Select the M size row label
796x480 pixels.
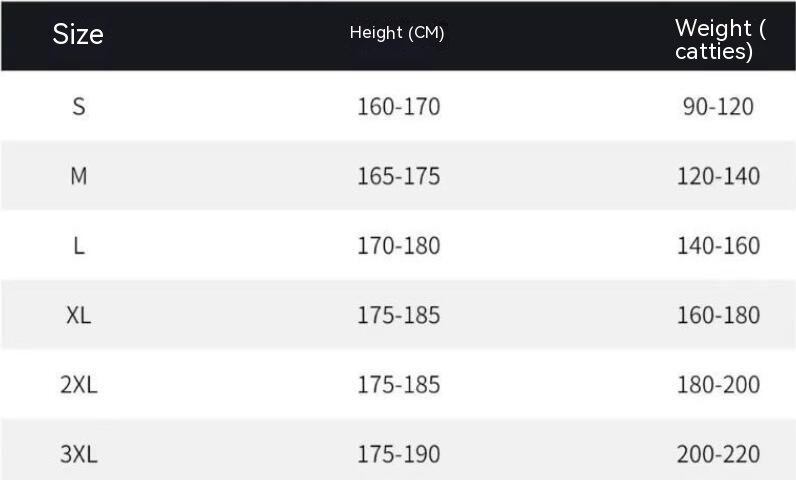tap(78, 176)
